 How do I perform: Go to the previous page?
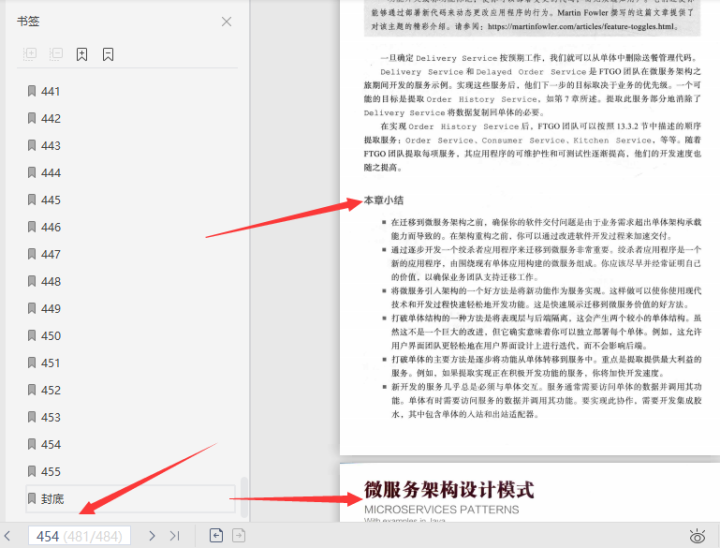(x=8, y=536)
